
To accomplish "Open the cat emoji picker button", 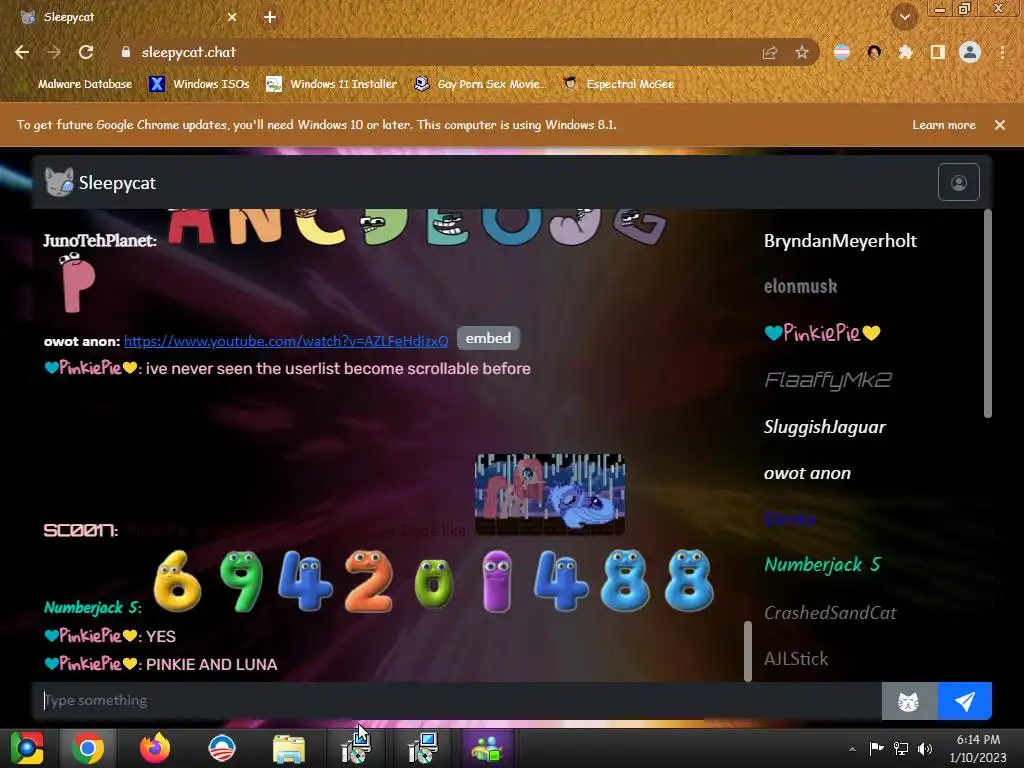I will 909,701.
